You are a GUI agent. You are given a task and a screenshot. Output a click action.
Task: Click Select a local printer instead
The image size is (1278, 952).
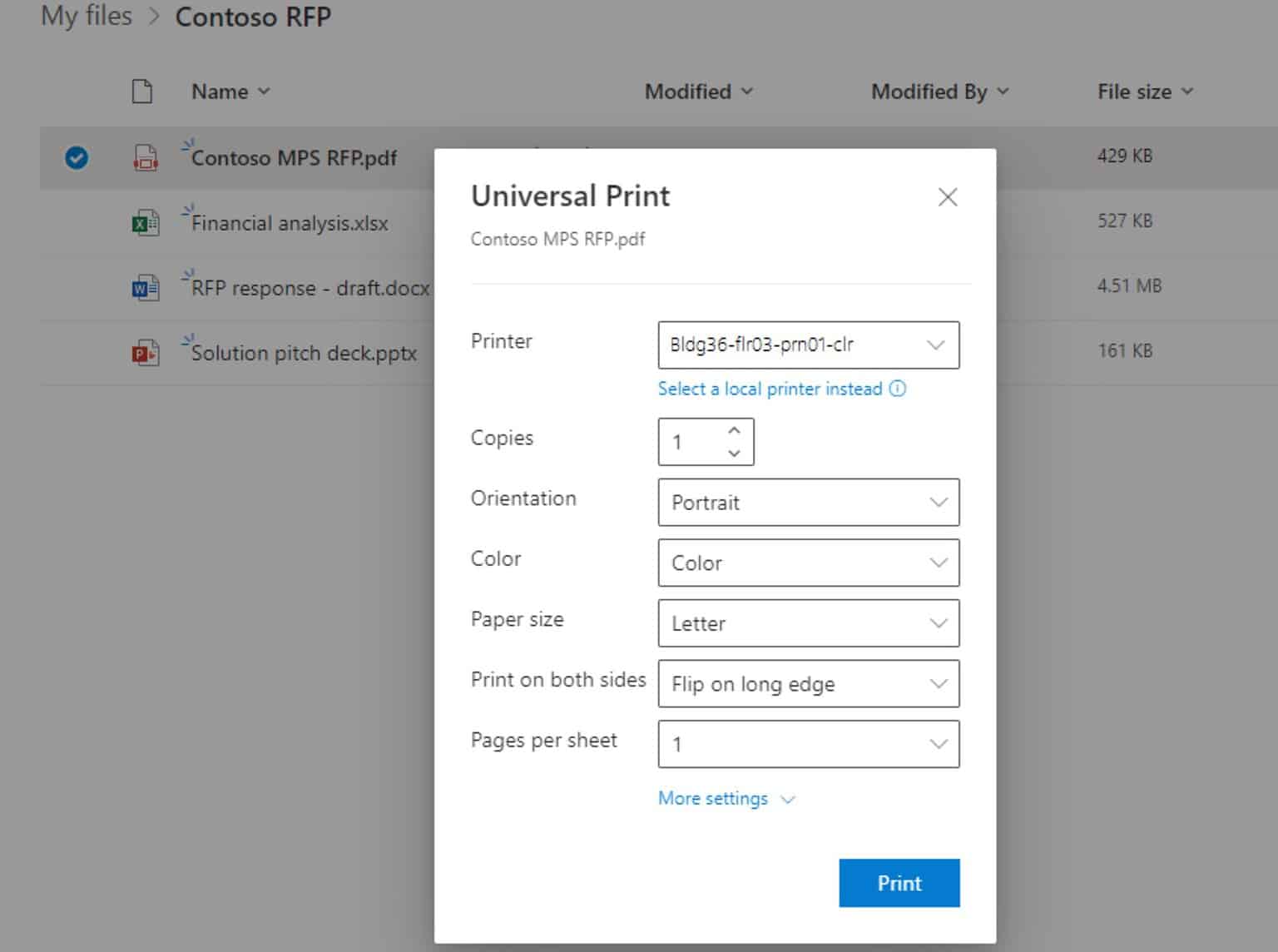coord(768,389)
